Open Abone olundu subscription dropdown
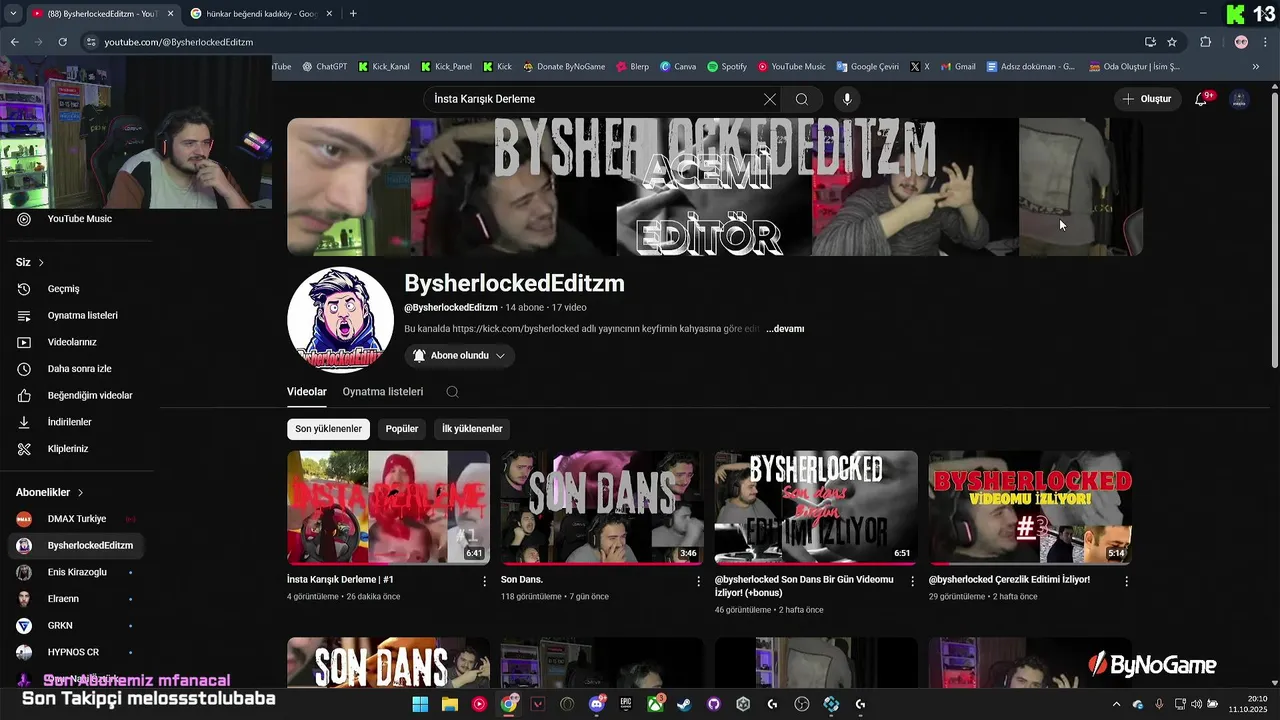This screenshot has height=720, width=1280. tap(460, 355)
